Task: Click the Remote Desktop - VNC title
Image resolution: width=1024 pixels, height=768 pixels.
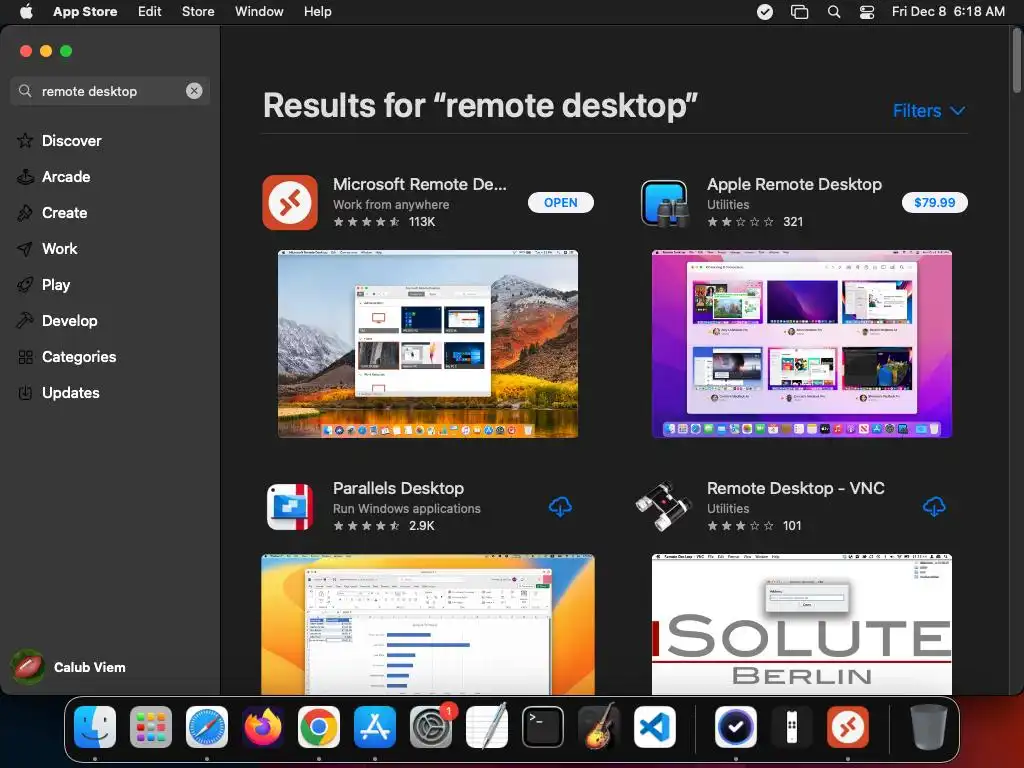Action: click(x=795, y=488)
